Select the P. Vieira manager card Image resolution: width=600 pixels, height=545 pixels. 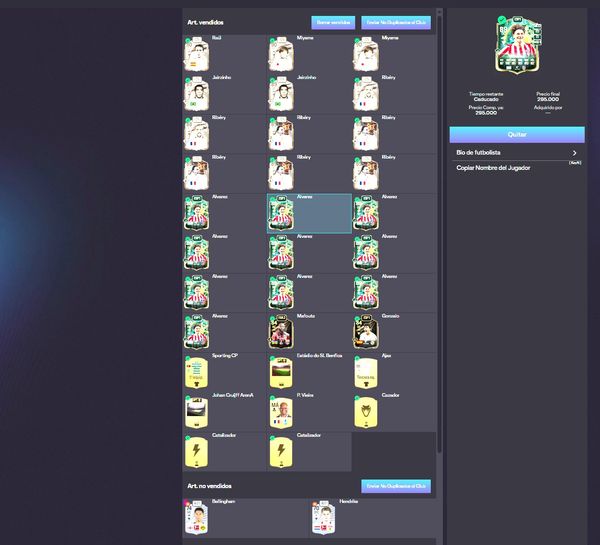[282, 411]
